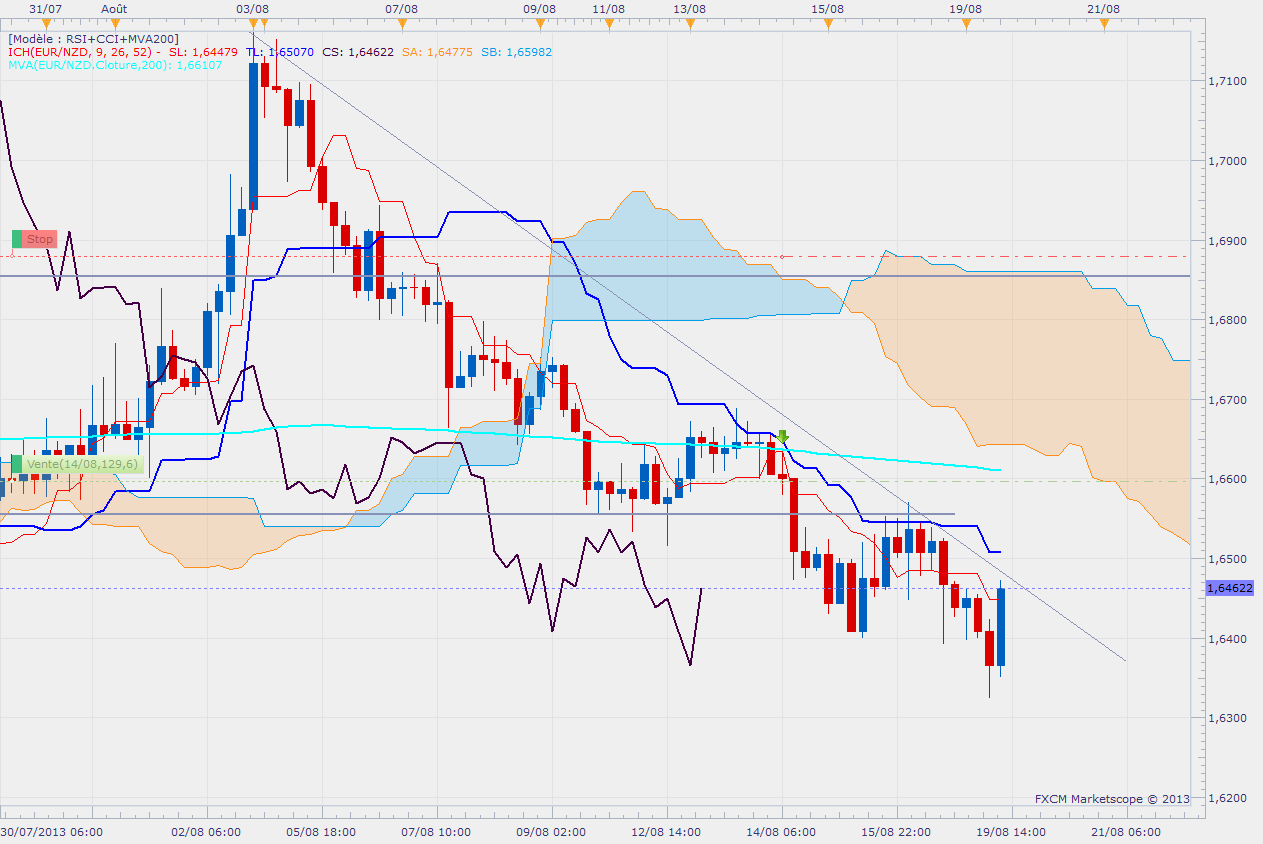Click the orange marker under 15/08
The height and width of the screenshot is (844, 1263).
coord(828,24)
